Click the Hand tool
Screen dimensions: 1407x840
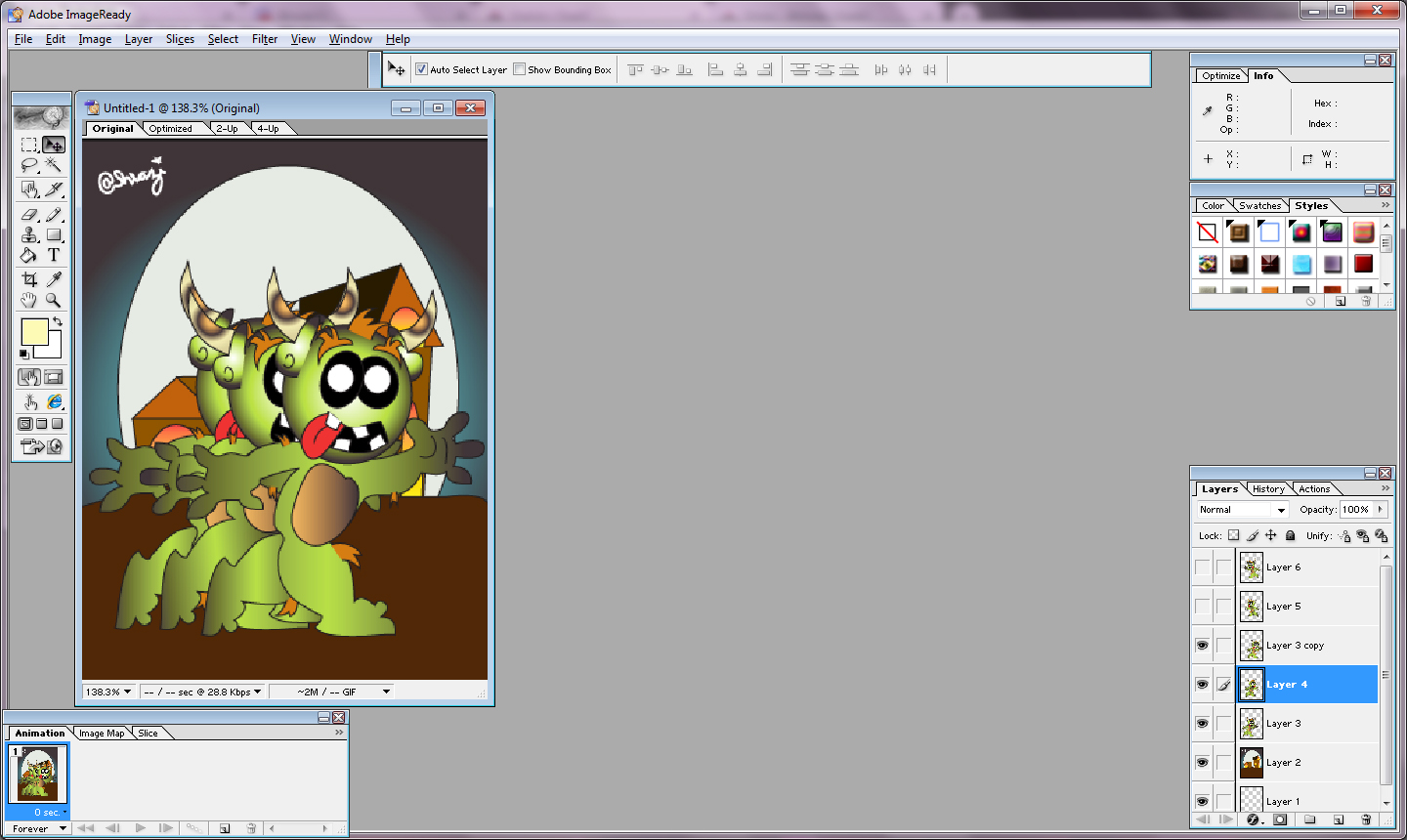[x=29, y=300]
